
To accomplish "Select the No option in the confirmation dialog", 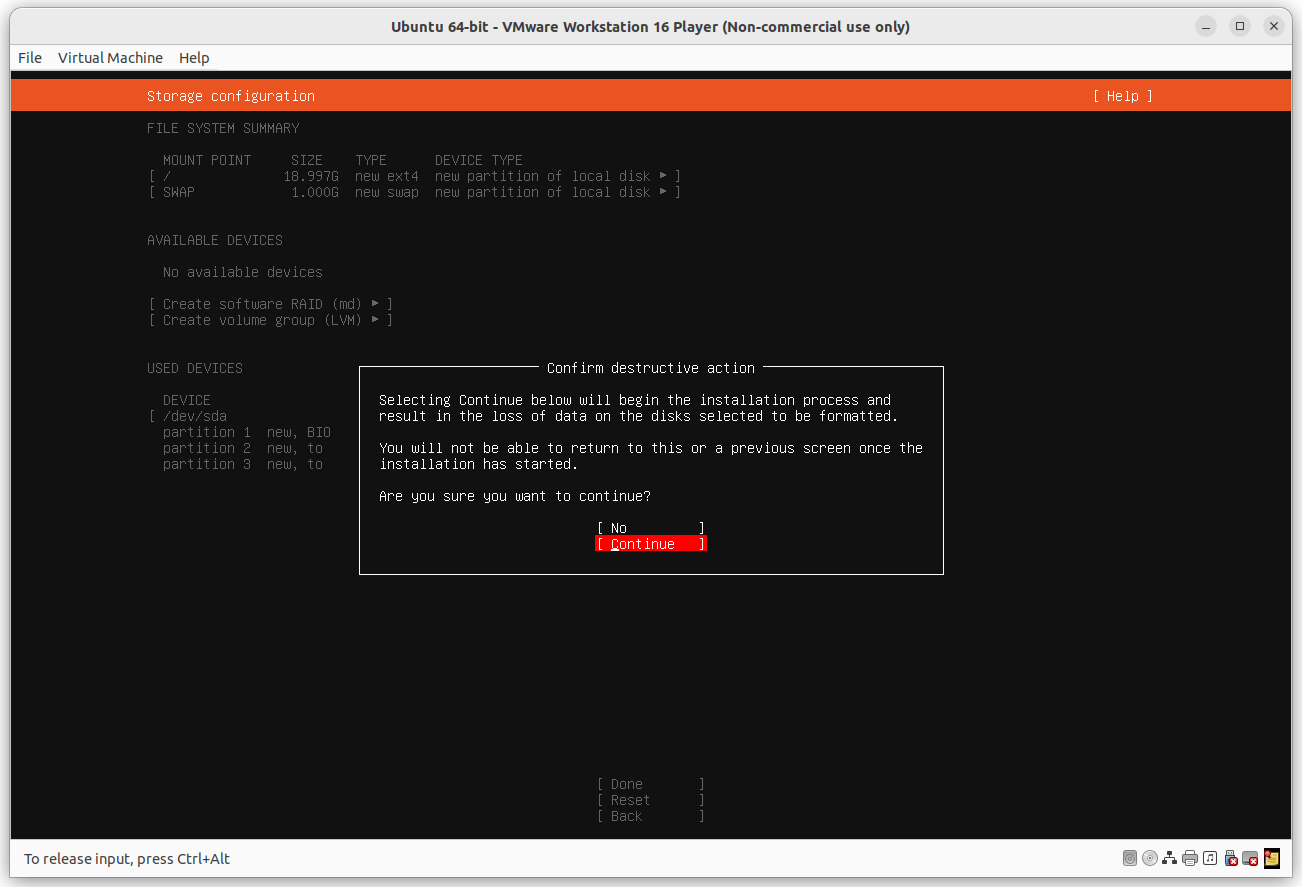I will [x=650, y=527].
